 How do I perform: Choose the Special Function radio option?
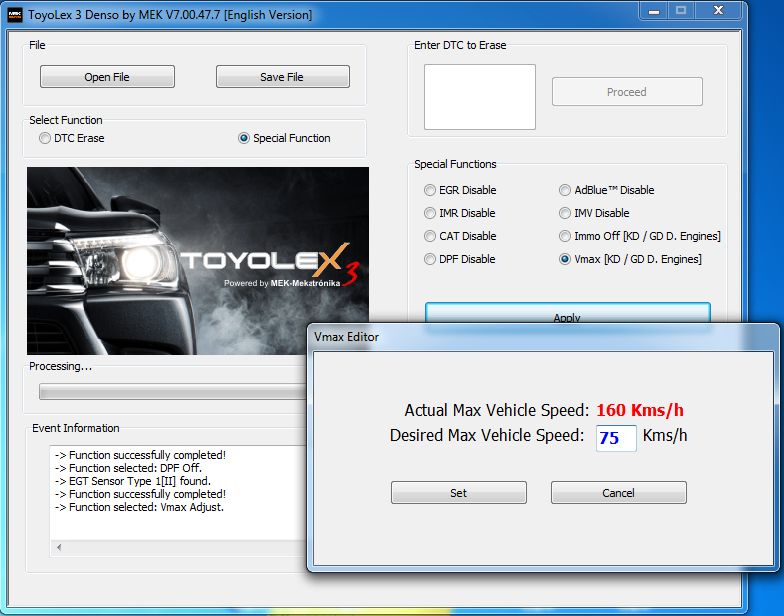tap(244, 138)
